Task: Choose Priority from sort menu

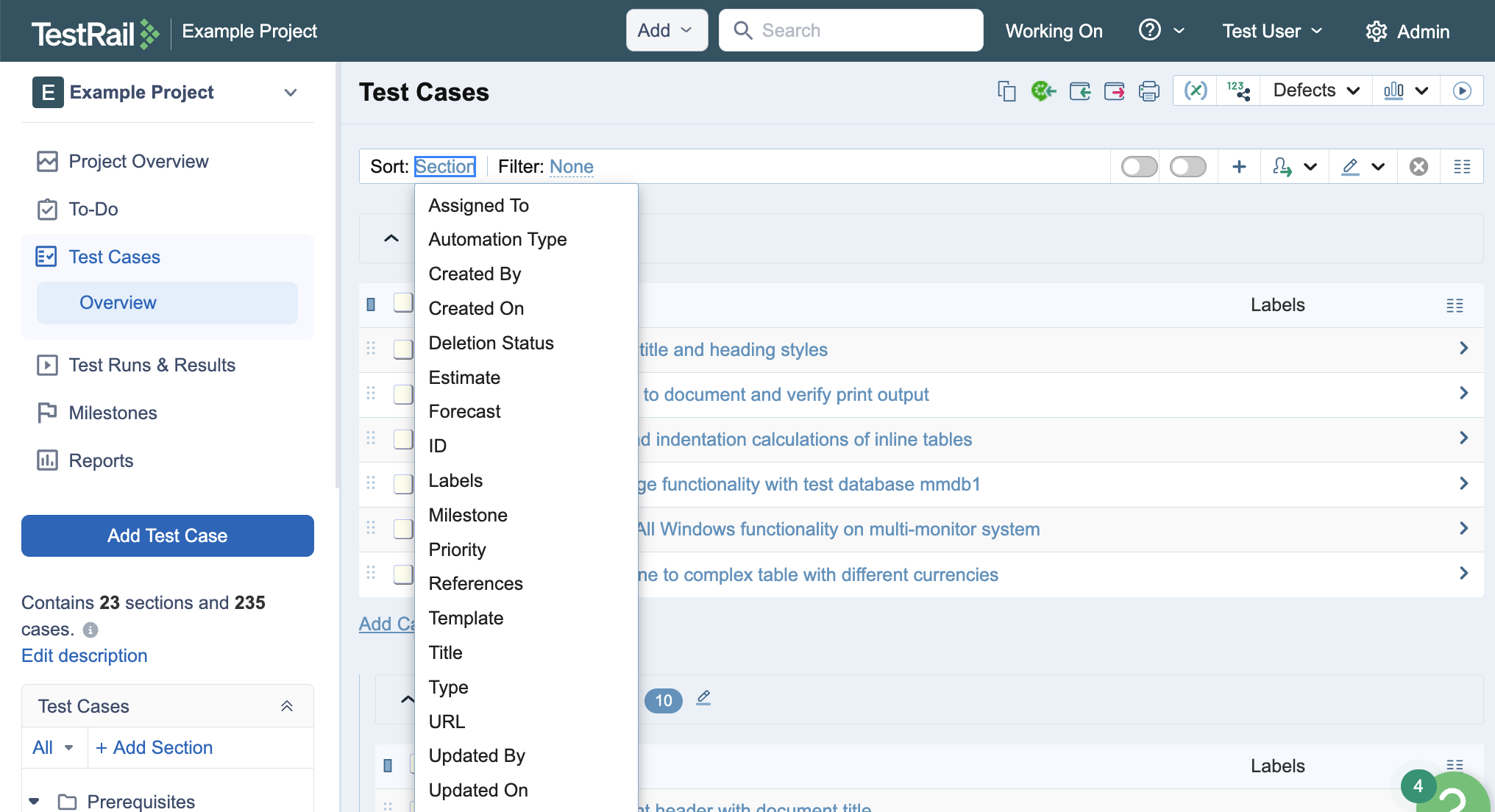Action: 457,549
